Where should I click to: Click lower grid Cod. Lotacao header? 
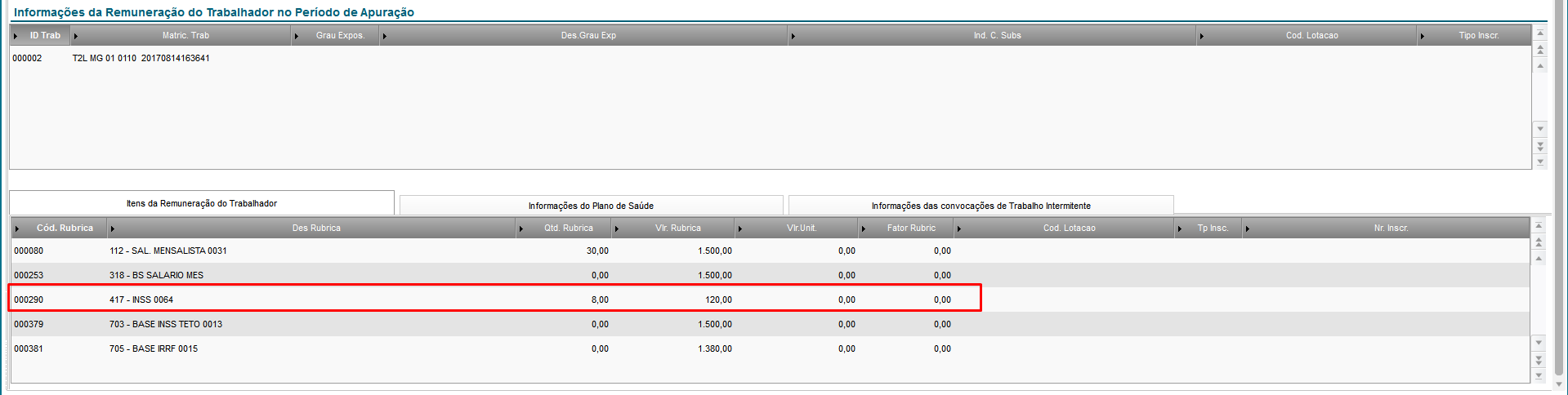(1065, 228)
